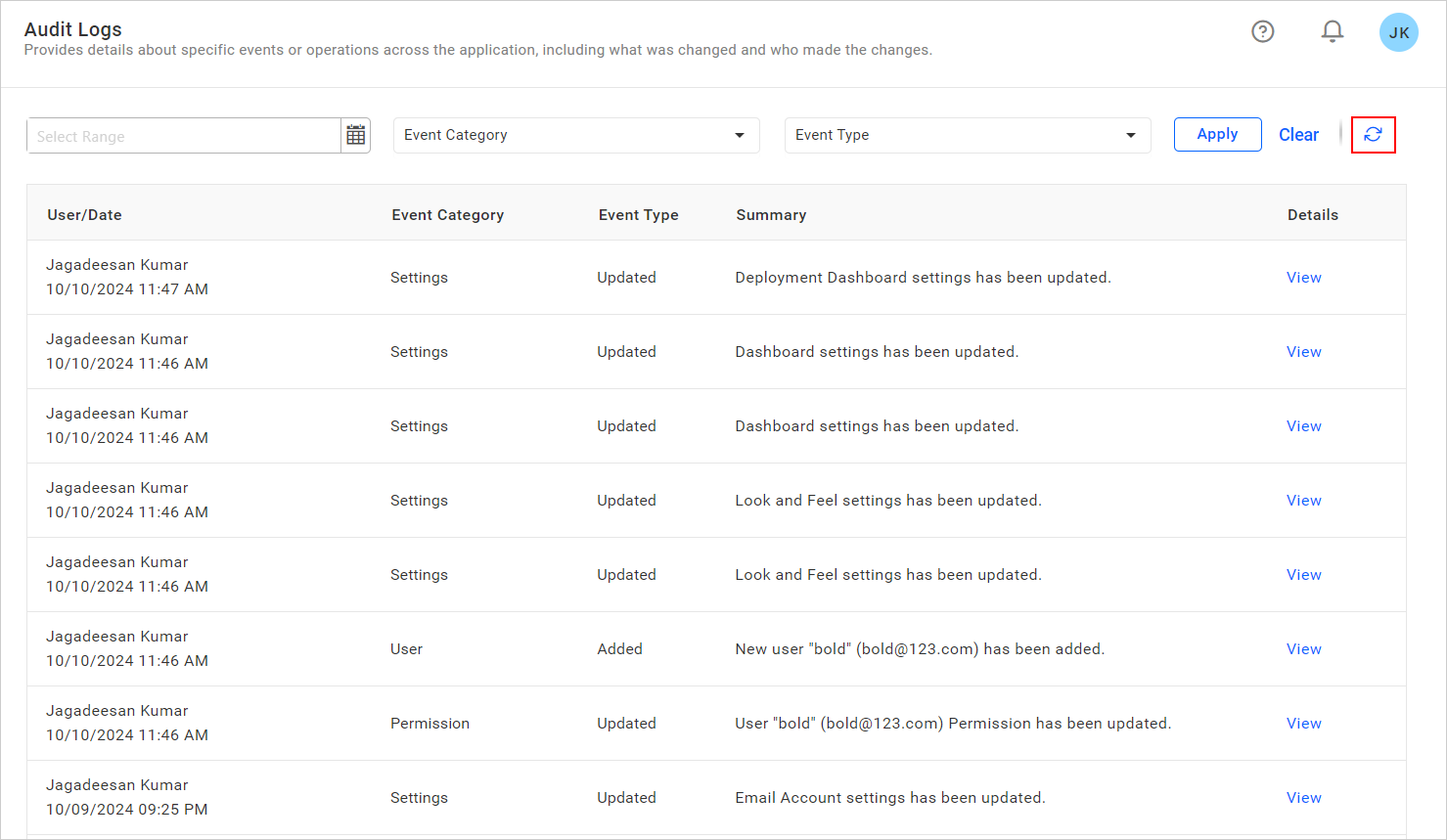Open the notifications bell
Screen dimensions: 1447x840
coord(1332,31)
